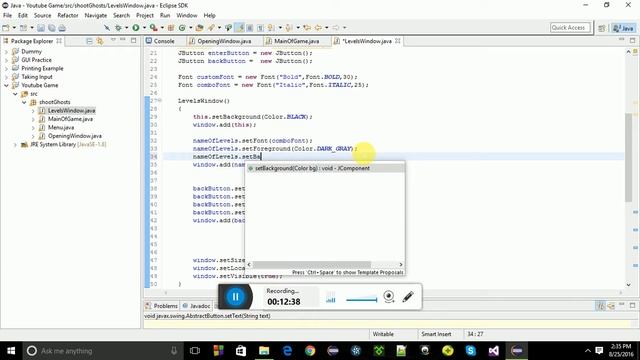Viewport: 640px width, 360px height.
Task: Open the Window menu
Action: (187, 15)
